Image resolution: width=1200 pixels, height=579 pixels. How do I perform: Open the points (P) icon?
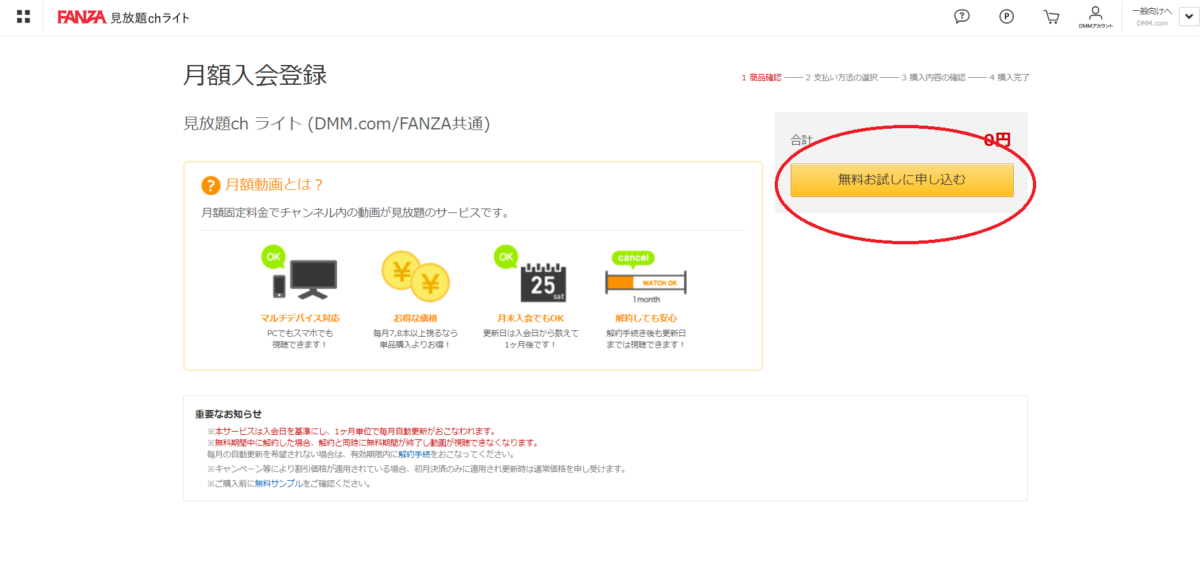point(1006,16)
